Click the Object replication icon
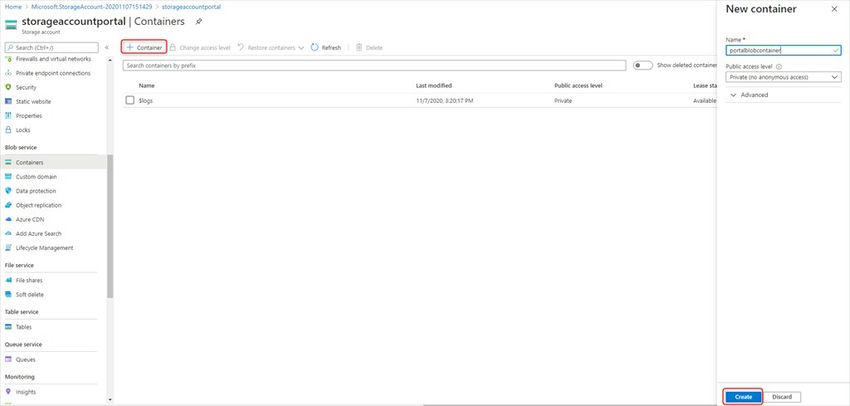This screenshot has height=406, width=850. (8, 205)
